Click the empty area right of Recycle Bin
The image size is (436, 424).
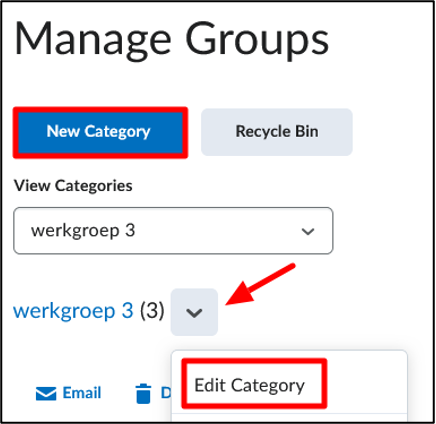click(392, 132)
